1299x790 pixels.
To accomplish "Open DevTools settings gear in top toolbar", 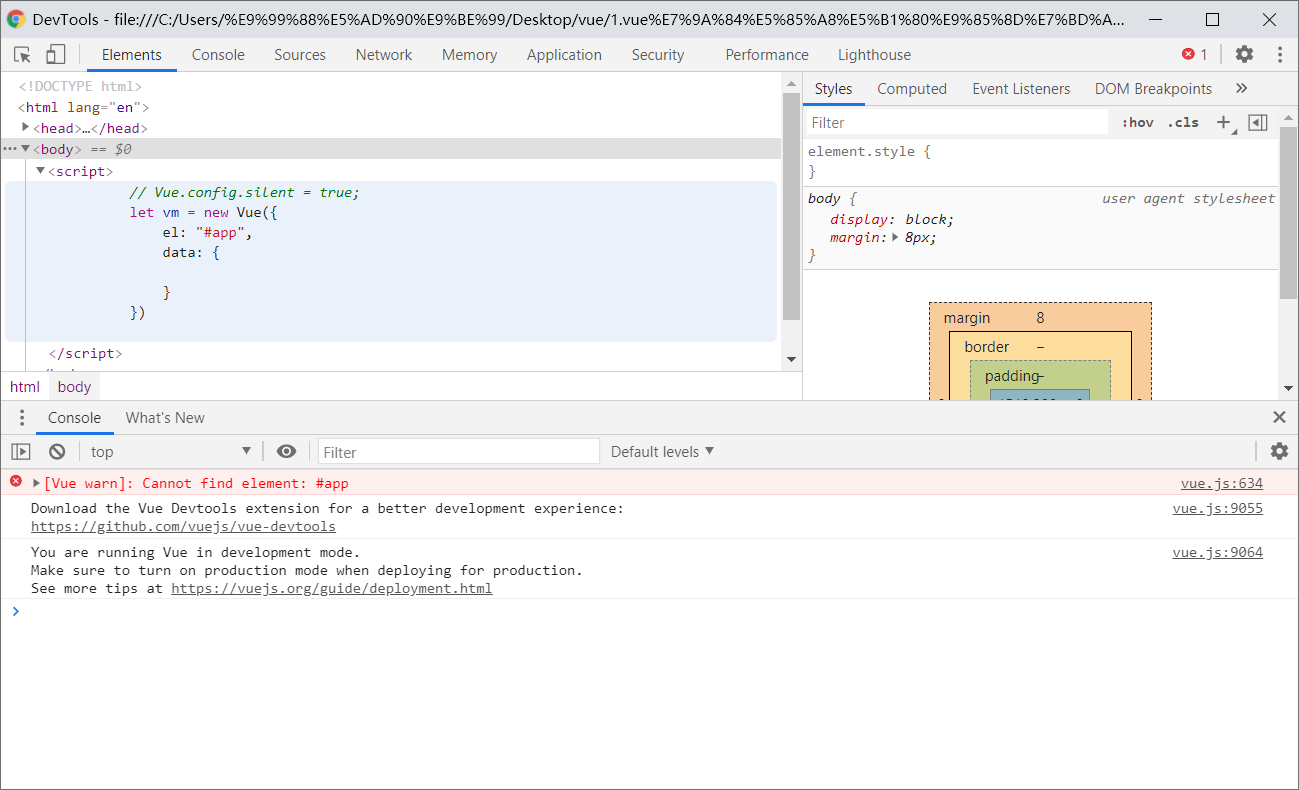I will (x=1244, y=55).
